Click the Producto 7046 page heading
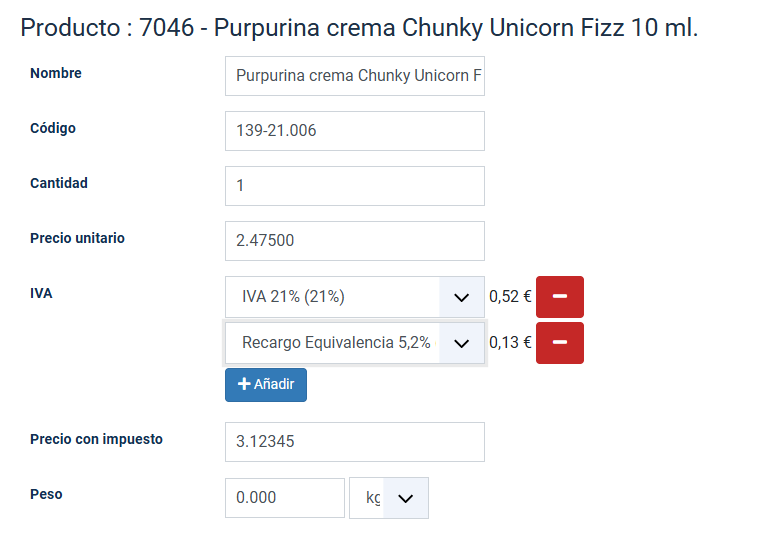Screen dimensions: 757x535 tap(359, 28)
